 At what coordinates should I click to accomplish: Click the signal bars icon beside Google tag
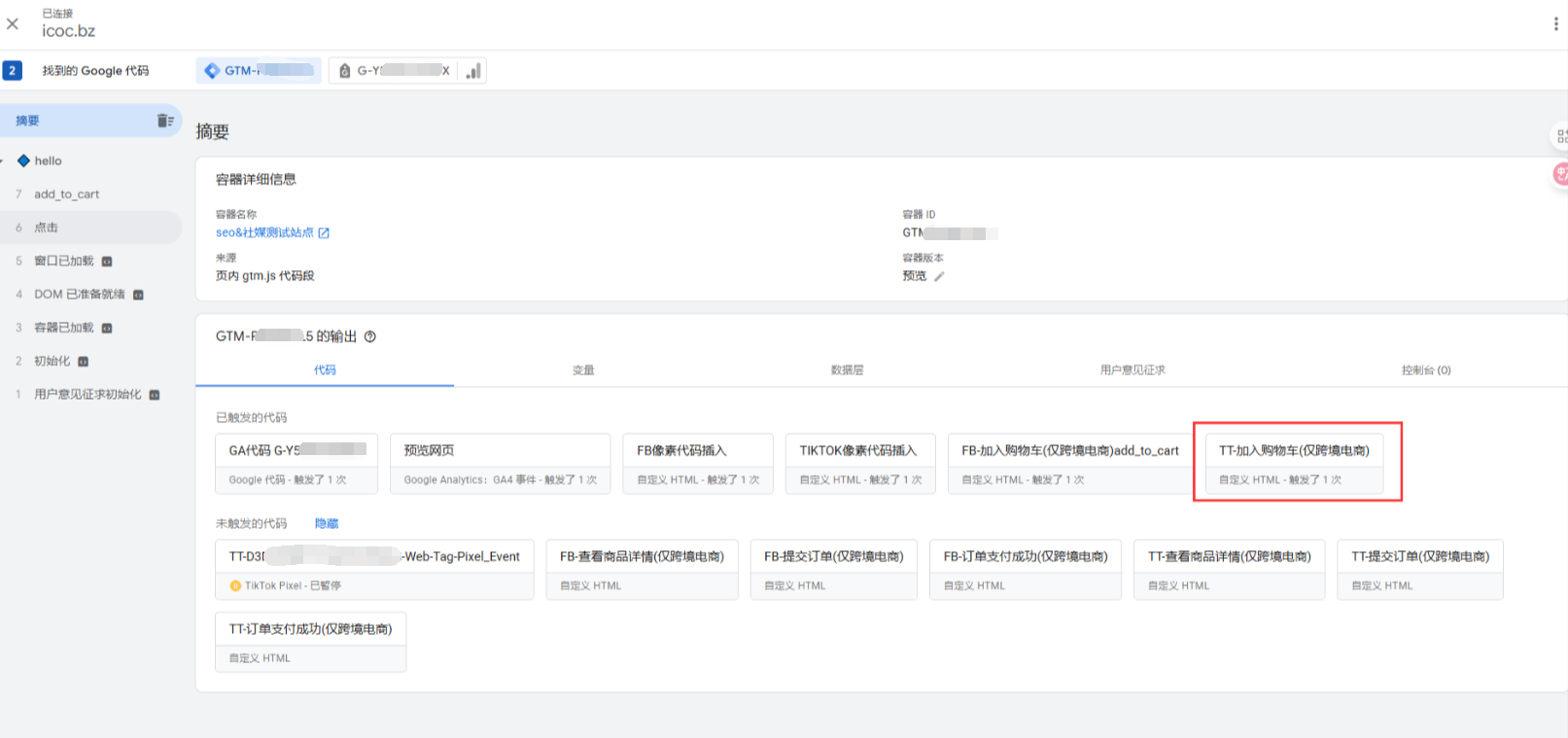click(x=473, y=71)
